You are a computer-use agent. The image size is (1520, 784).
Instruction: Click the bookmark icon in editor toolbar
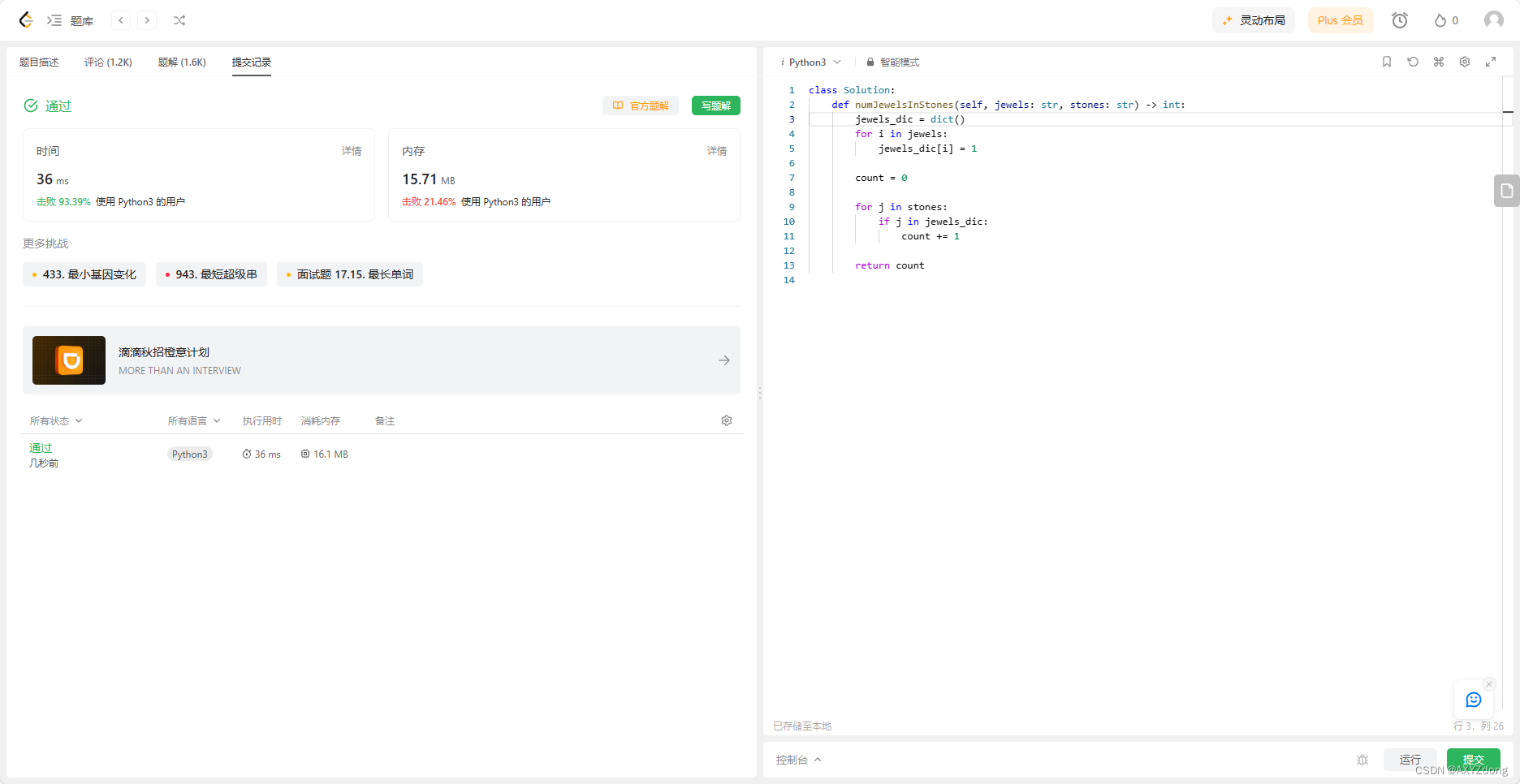[x=1387, y=62]
